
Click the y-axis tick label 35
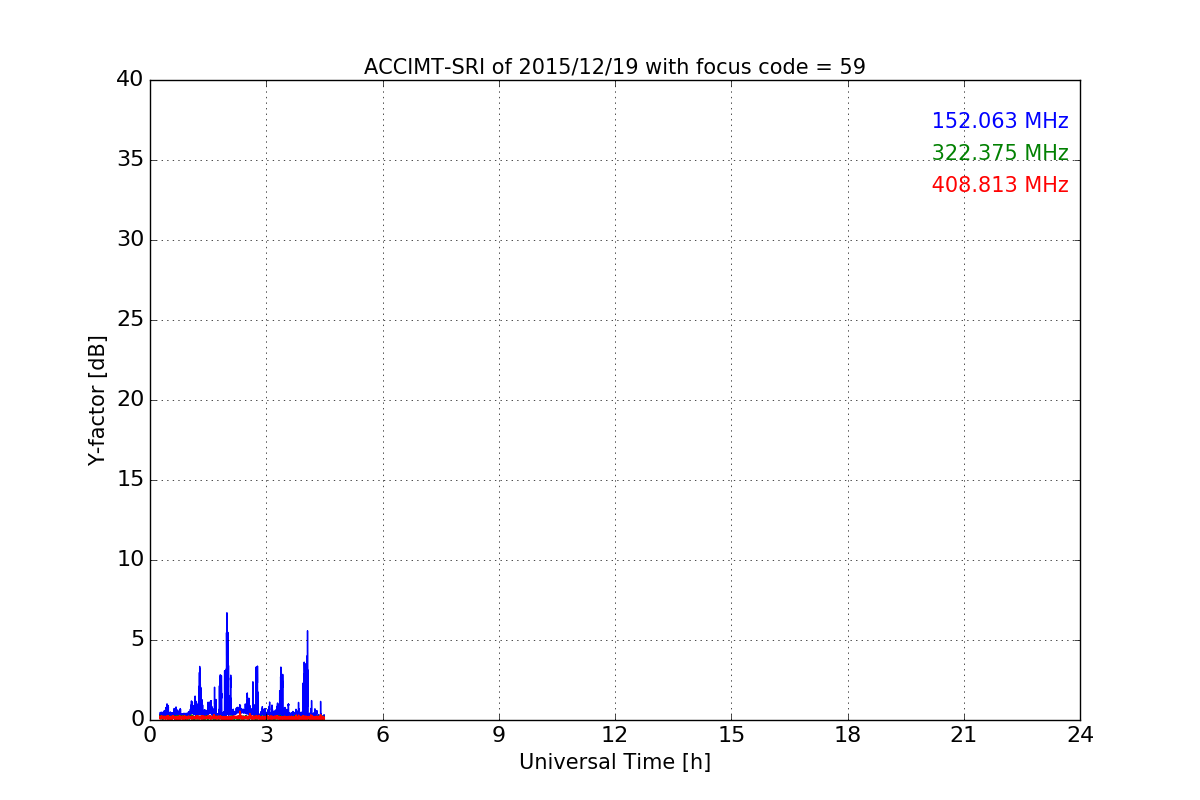pos(130,160)
